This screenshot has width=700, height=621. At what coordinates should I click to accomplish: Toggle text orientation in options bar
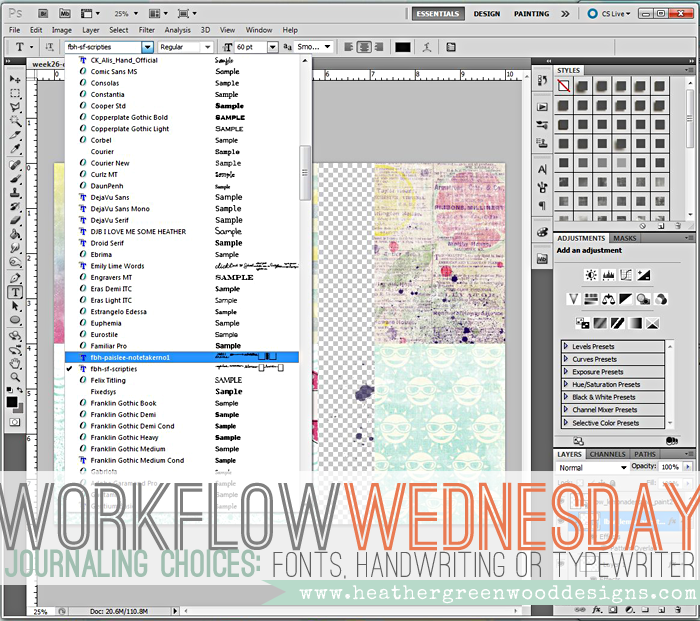click(49, 47)
